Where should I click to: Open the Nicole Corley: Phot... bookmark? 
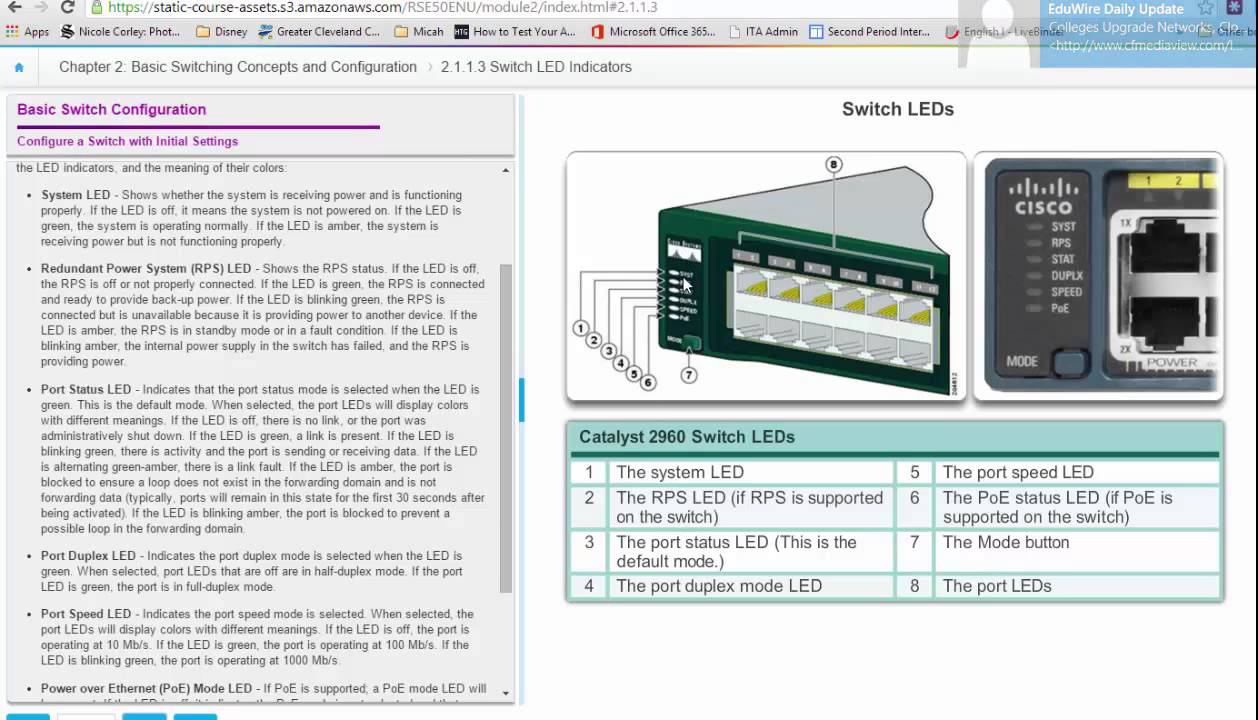point(121,31)
